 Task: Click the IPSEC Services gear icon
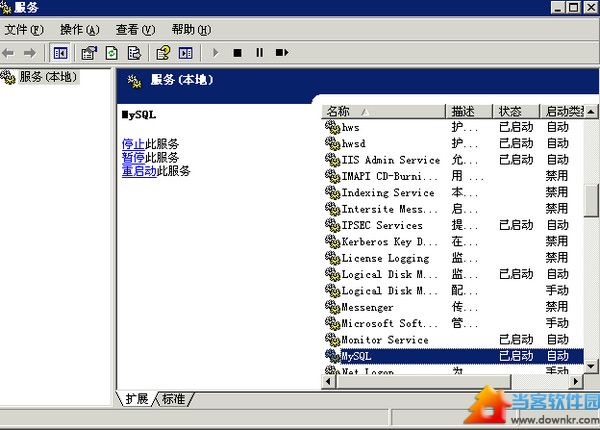pos(332,225)
